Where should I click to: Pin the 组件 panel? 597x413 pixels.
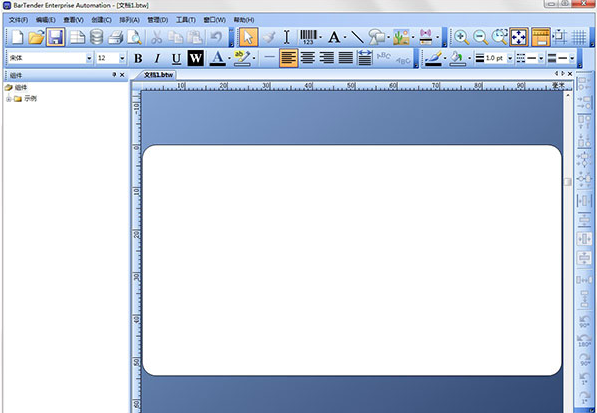coord(114,75)
